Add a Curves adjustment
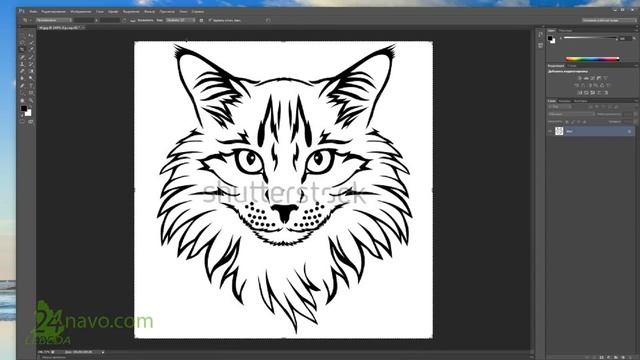 [x=593, y=78]
